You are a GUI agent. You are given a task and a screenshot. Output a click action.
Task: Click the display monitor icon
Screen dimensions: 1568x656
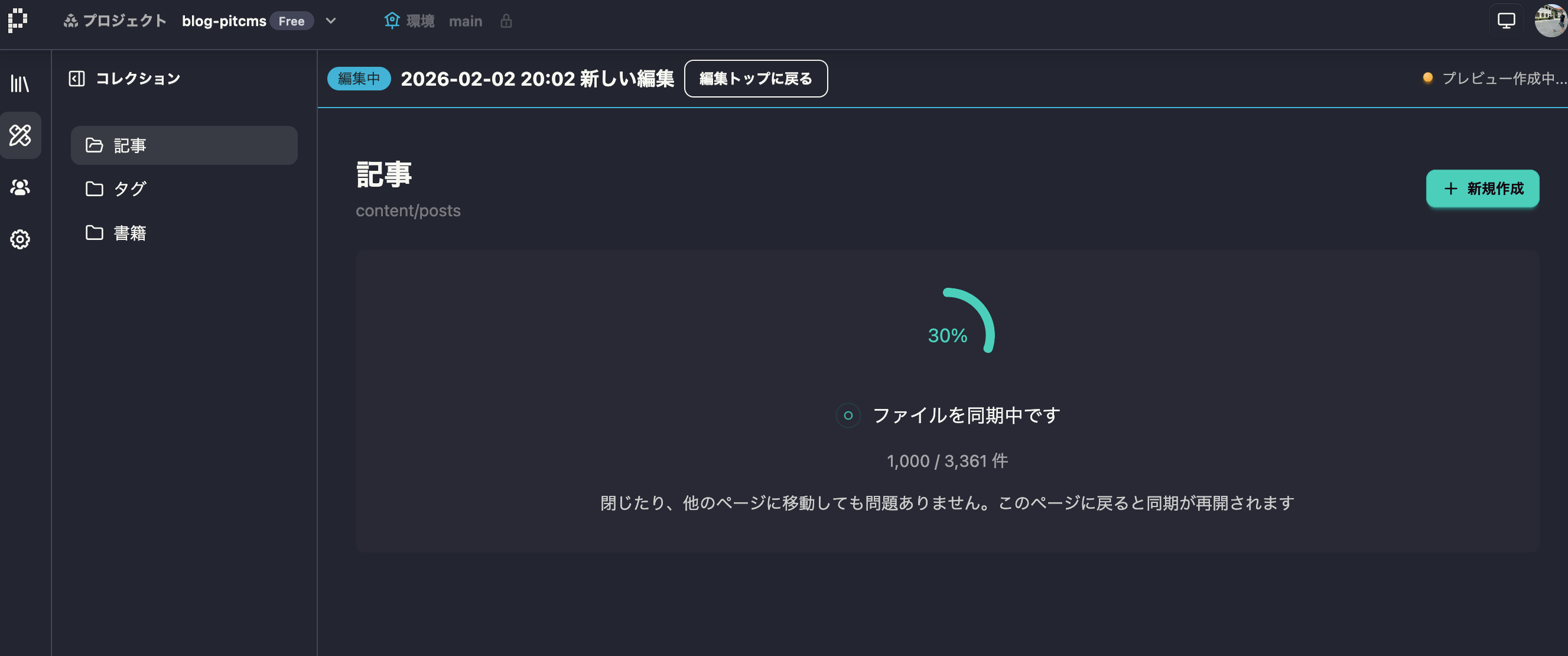[x=1506, y=21]
